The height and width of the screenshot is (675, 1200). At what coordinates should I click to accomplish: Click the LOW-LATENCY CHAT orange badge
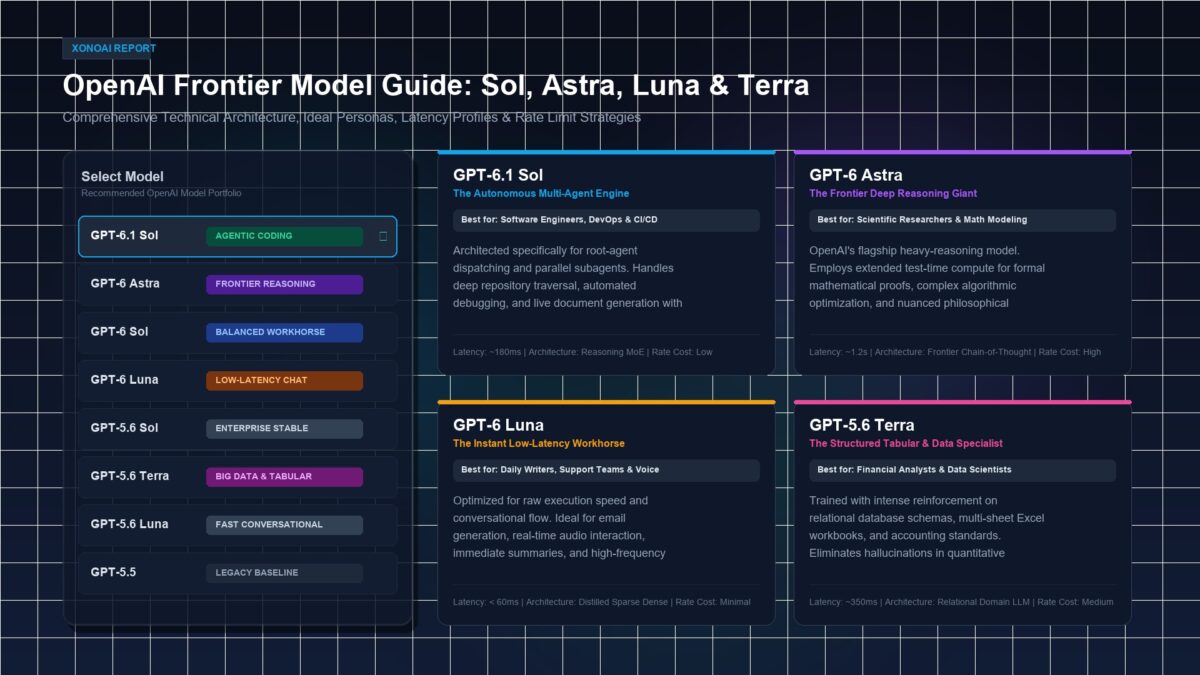(284, 380)
